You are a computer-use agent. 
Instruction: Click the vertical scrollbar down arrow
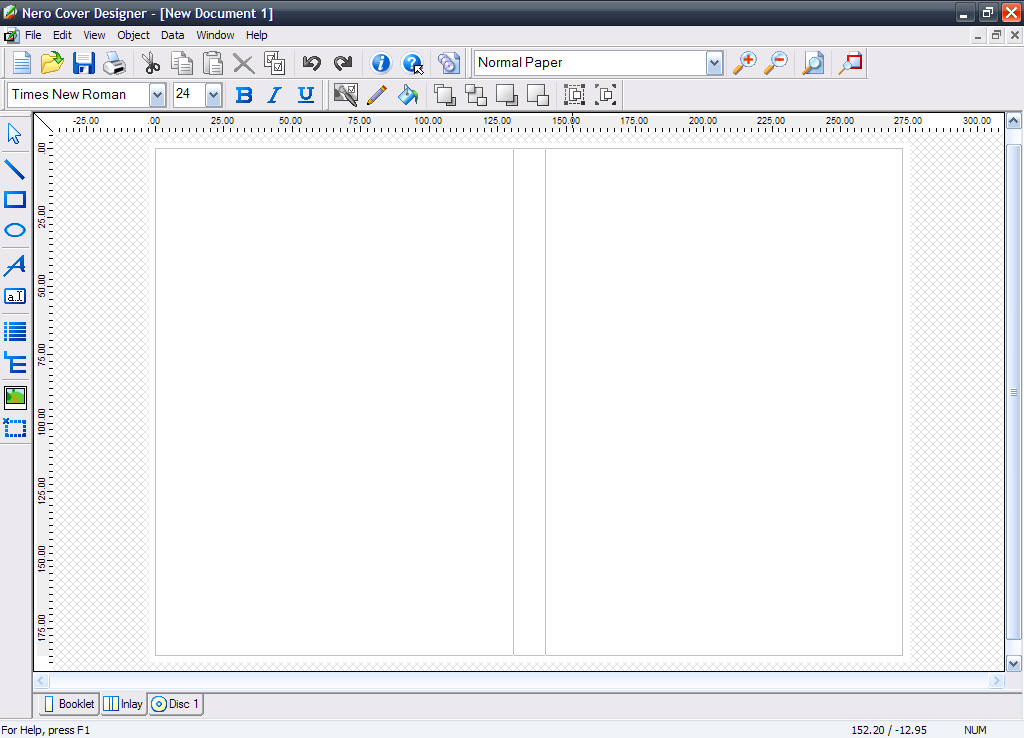point(1014,663)
